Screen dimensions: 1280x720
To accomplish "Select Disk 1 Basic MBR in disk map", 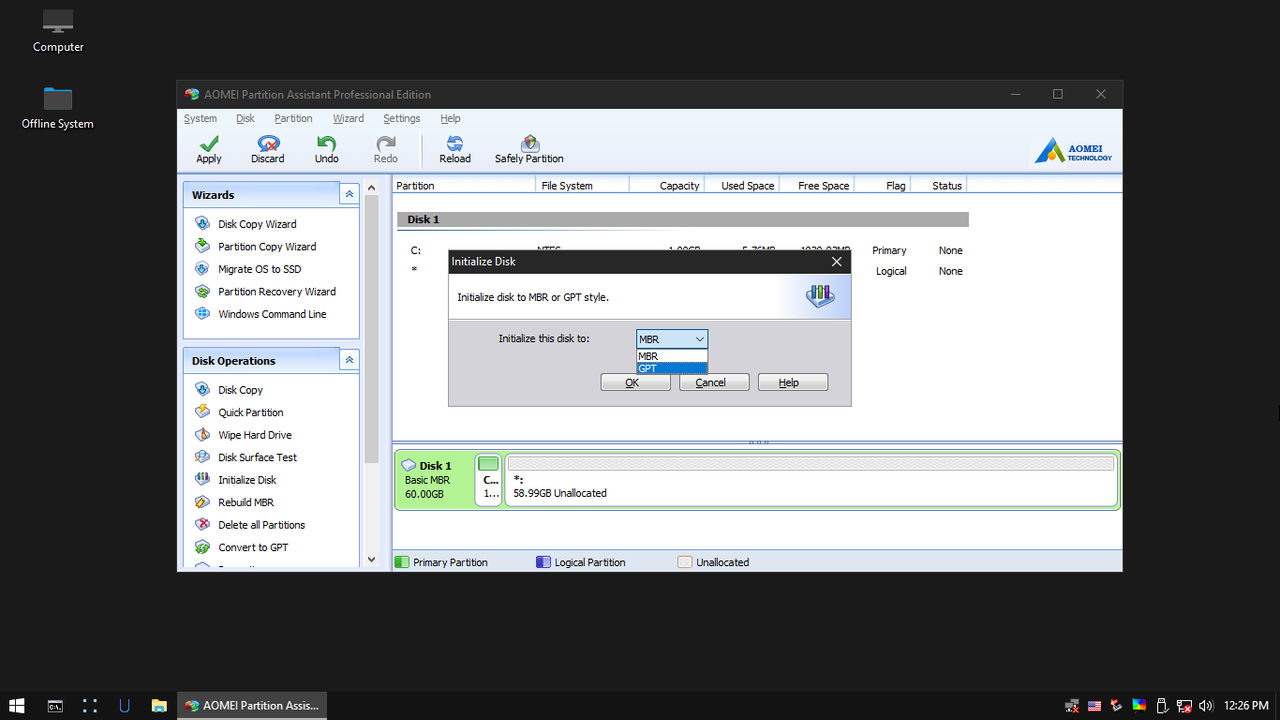I will pyautogui.click(x=435, y=480).
